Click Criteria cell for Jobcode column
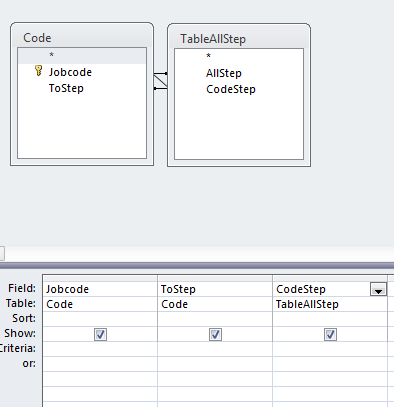 (100, 349)
